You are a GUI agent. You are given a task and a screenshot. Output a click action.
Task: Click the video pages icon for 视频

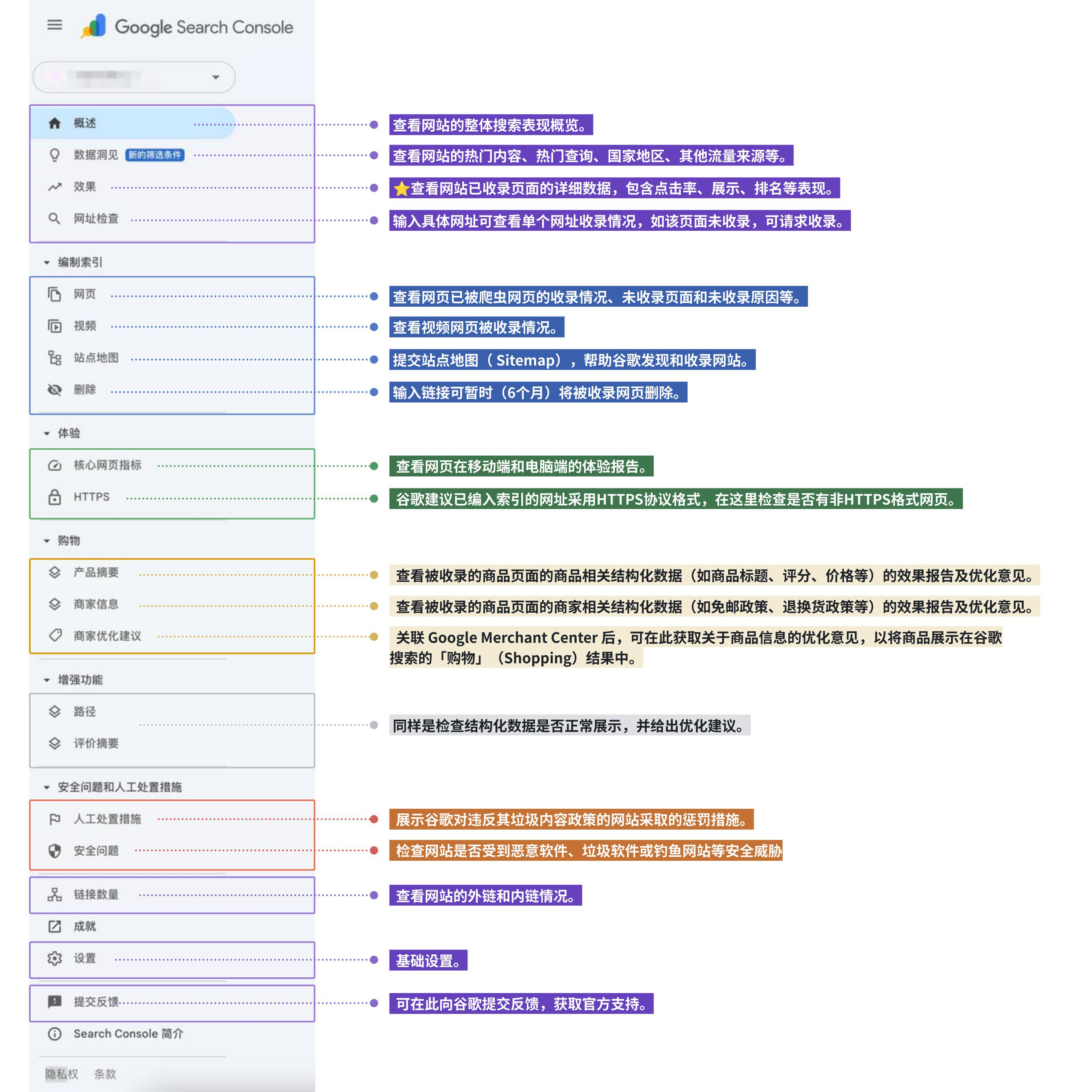tap(54, 326)
